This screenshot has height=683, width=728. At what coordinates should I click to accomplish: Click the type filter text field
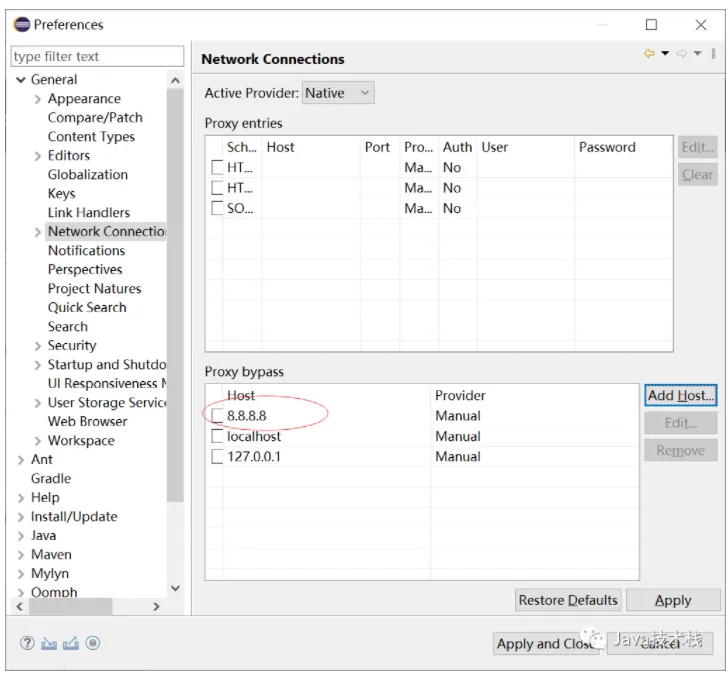coord(97,57)
